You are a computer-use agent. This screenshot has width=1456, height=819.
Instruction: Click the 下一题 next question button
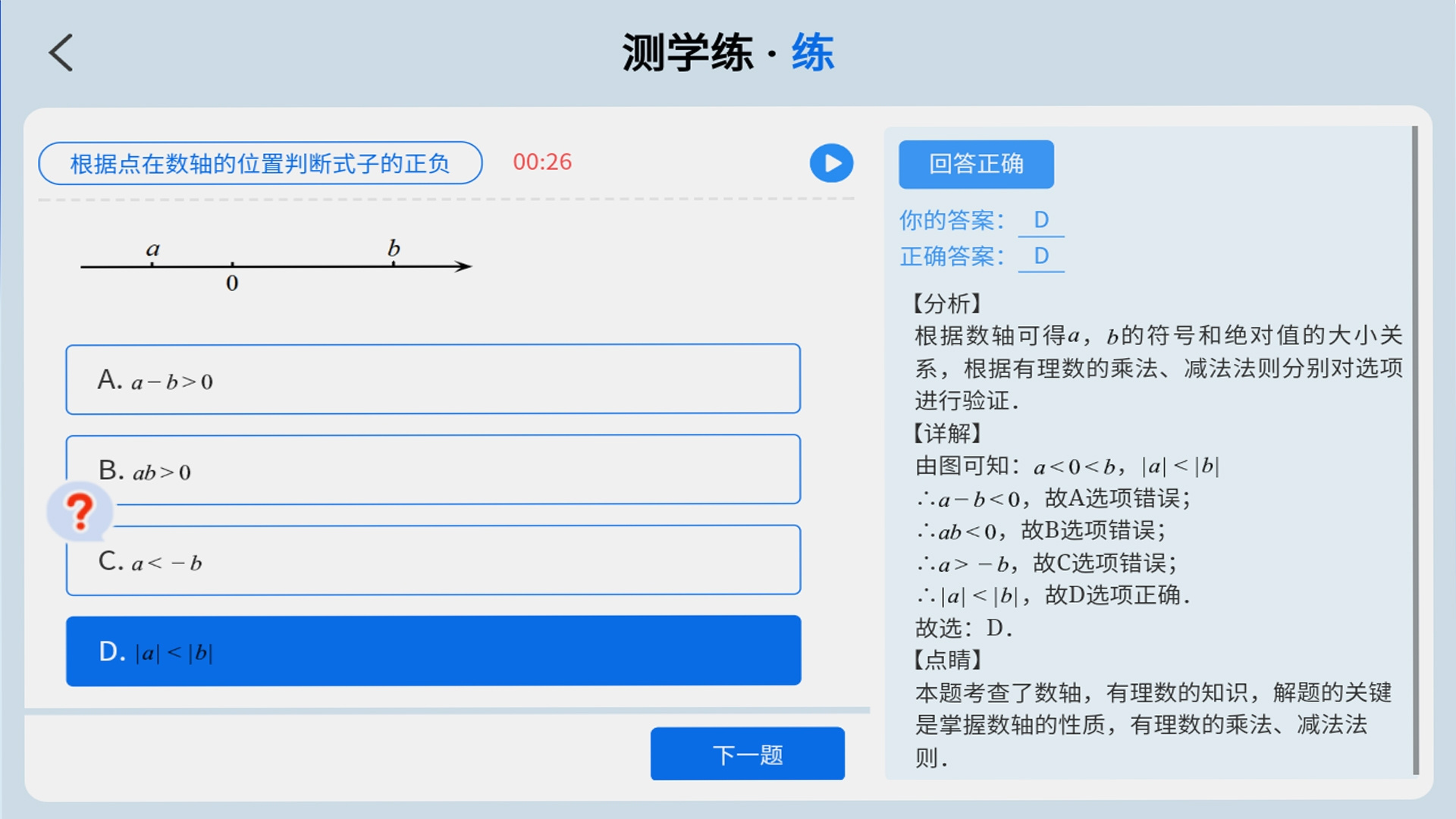[x=747, y=754]
